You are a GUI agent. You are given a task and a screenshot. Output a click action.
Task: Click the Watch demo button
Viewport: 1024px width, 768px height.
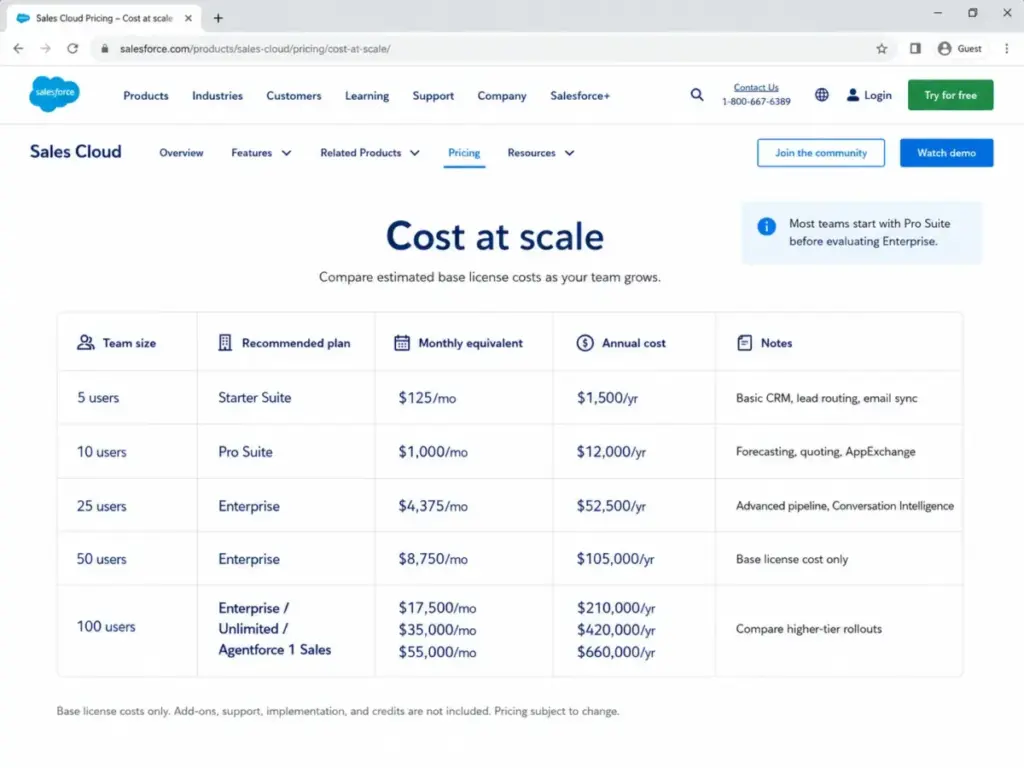click(946, 153)
